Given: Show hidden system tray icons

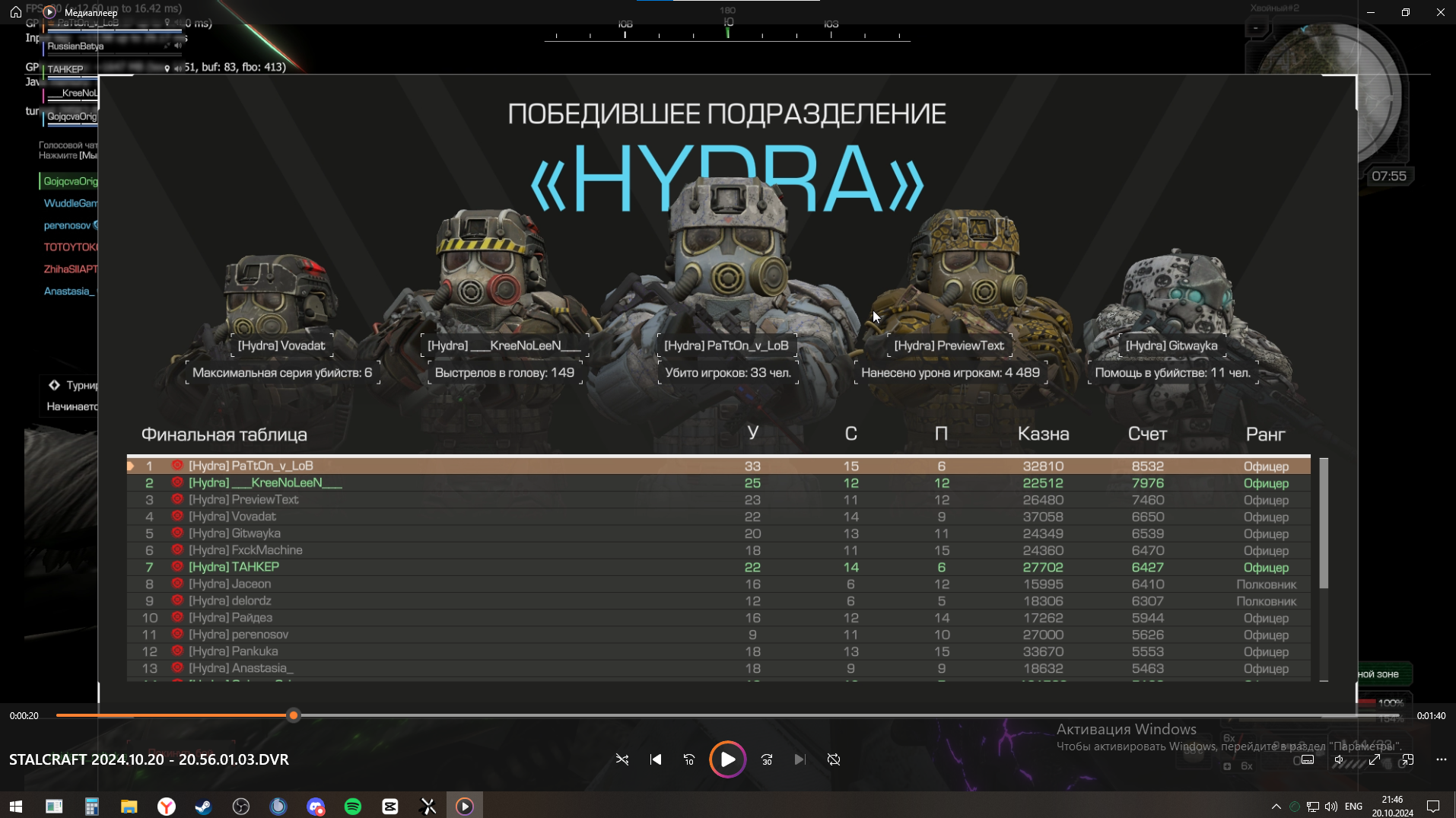Looking at the screenshot, I should click(x=1276, y=807).
